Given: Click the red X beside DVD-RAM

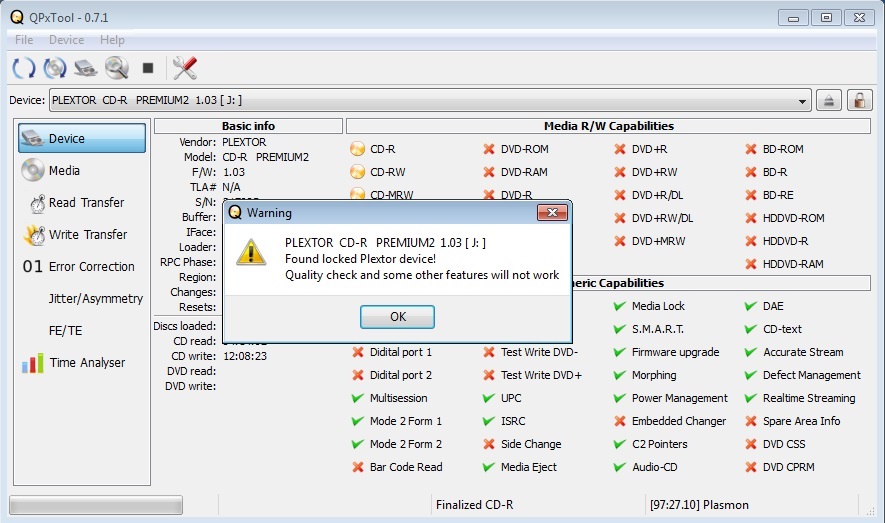Looking at the screenshot, I should click(489, 172).
